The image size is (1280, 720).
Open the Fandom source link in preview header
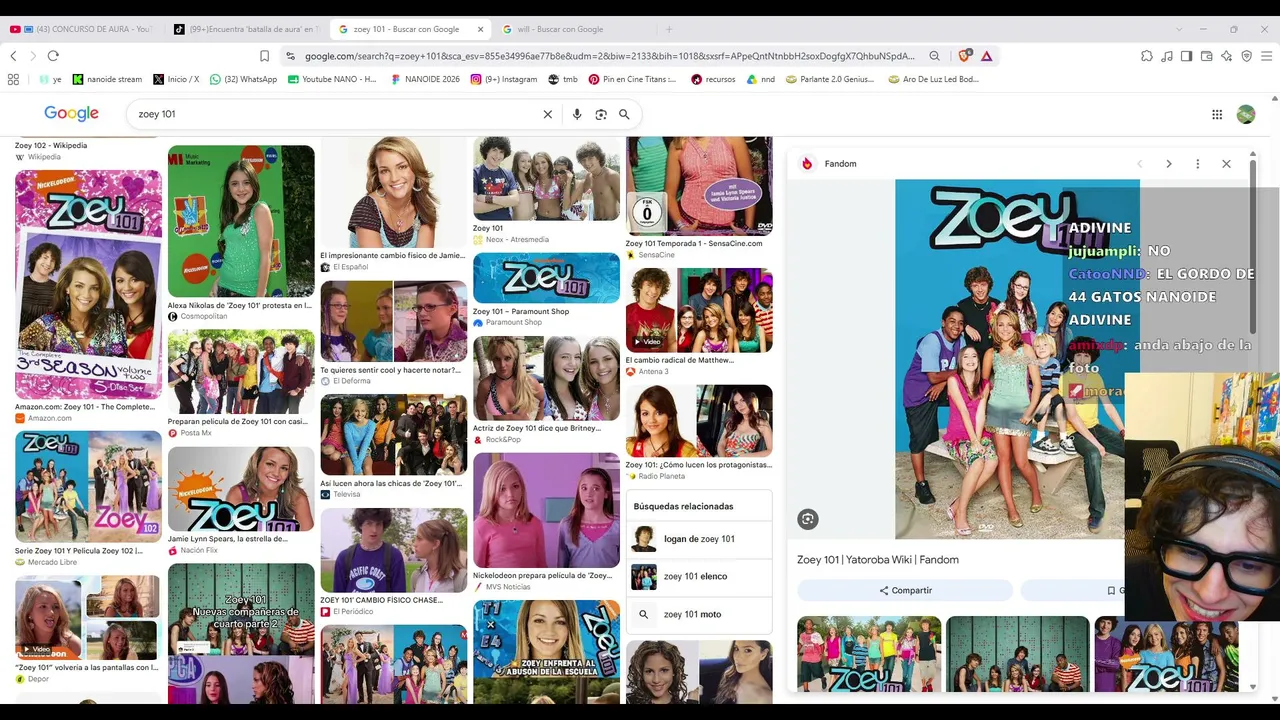[828, 164]
